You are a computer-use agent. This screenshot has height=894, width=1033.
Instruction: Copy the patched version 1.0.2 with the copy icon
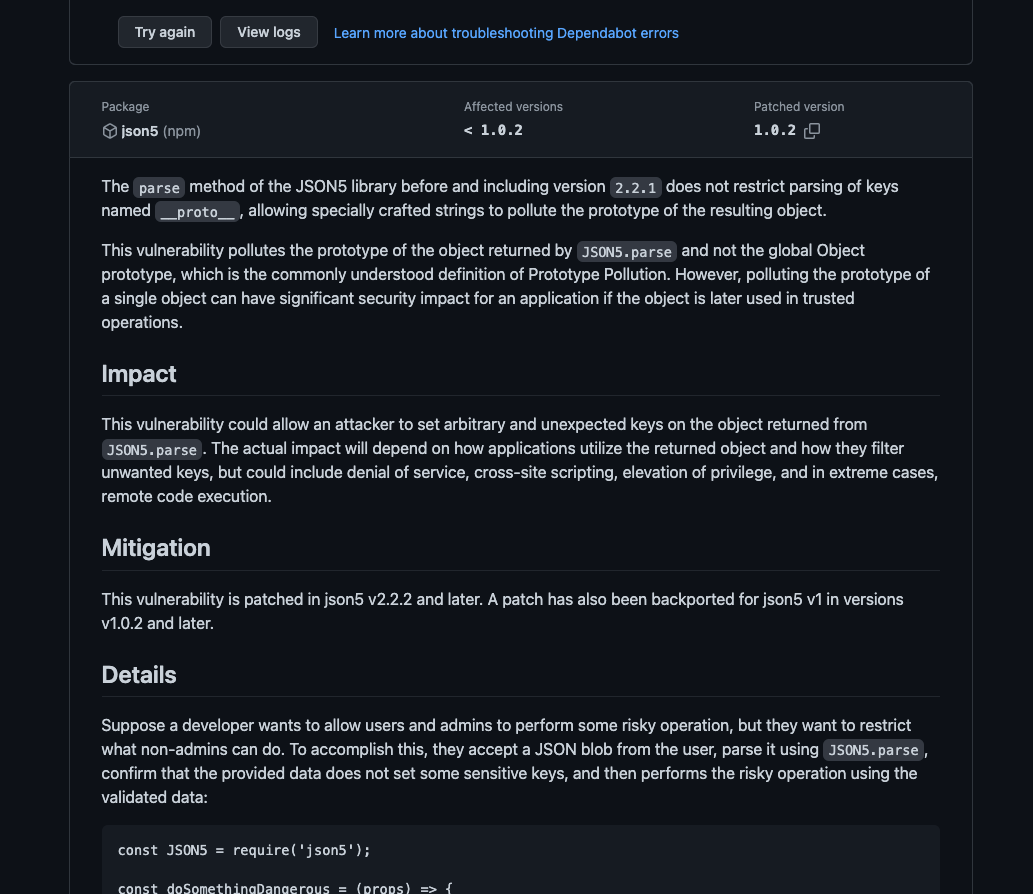click(x=812, y=131)
